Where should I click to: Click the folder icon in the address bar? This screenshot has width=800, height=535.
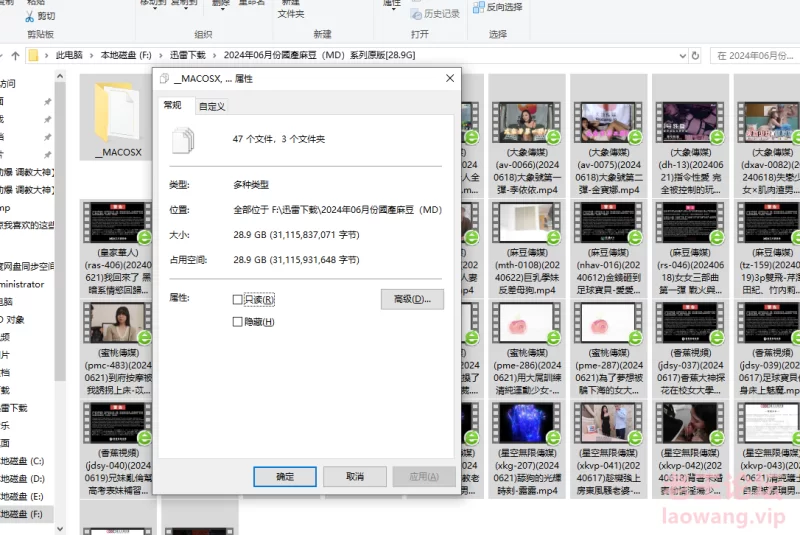(x=34, y=55)
